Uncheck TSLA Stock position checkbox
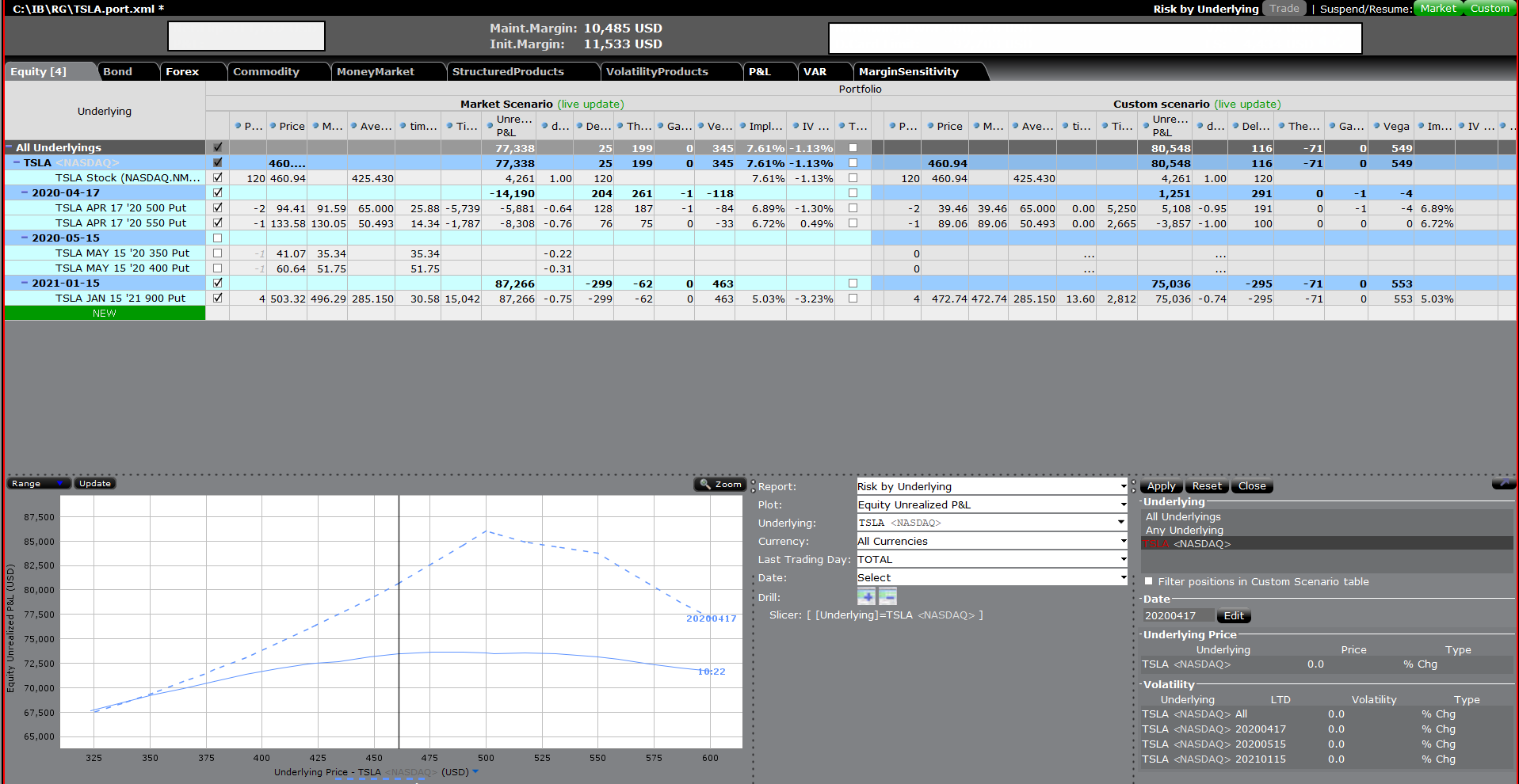The image size is (1519, 784). pyautogui.click(x=218, y=177)
